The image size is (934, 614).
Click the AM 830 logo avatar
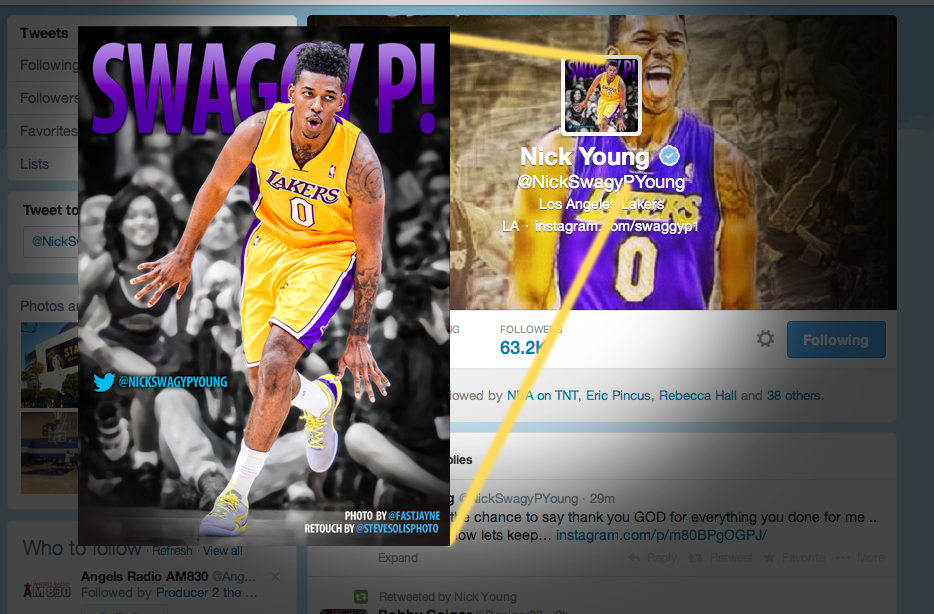(46, 590)
